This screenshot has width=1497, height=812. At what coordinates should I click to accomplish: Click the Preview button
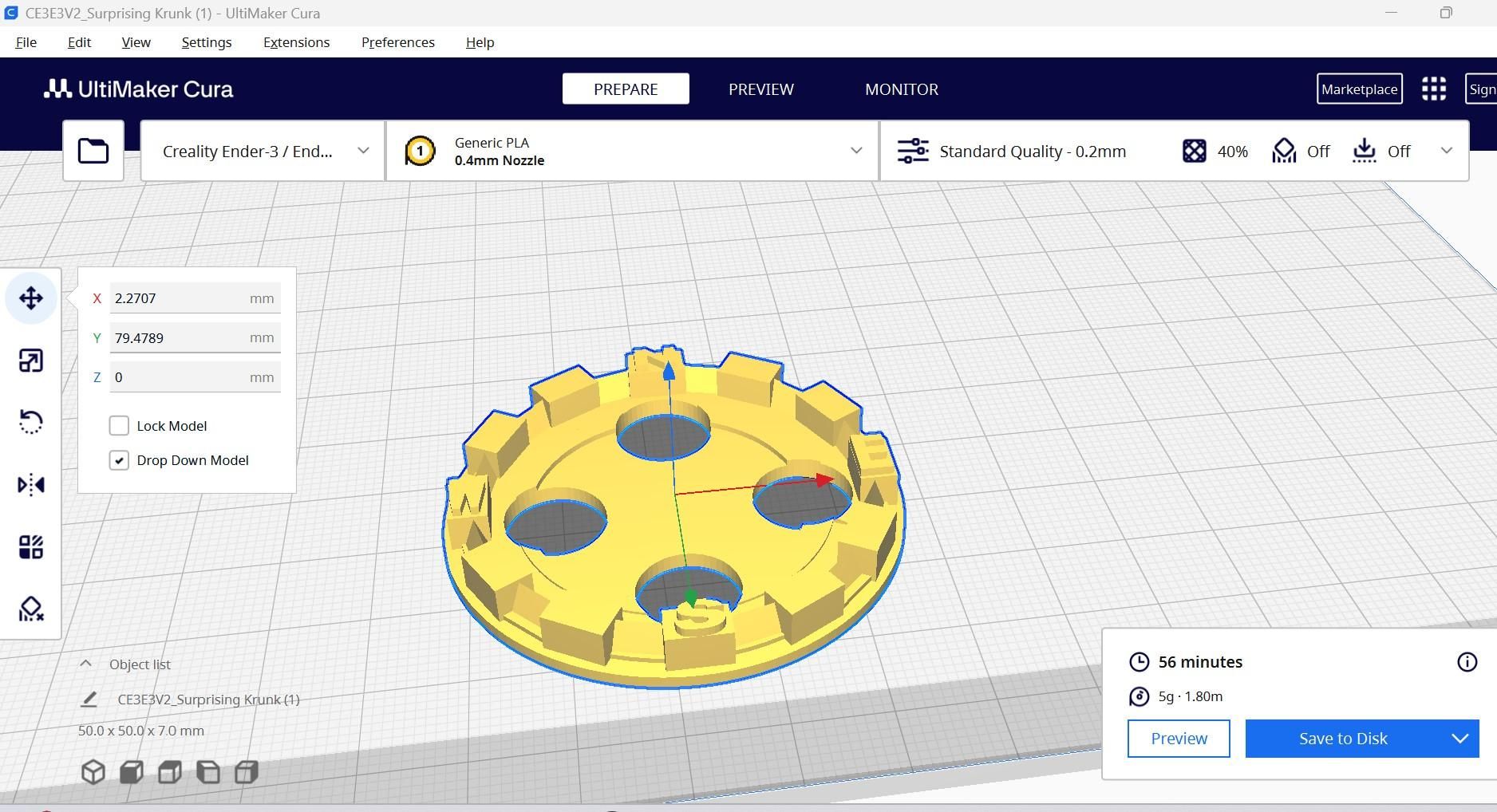pyautogui.click(x=1179, y=739)
